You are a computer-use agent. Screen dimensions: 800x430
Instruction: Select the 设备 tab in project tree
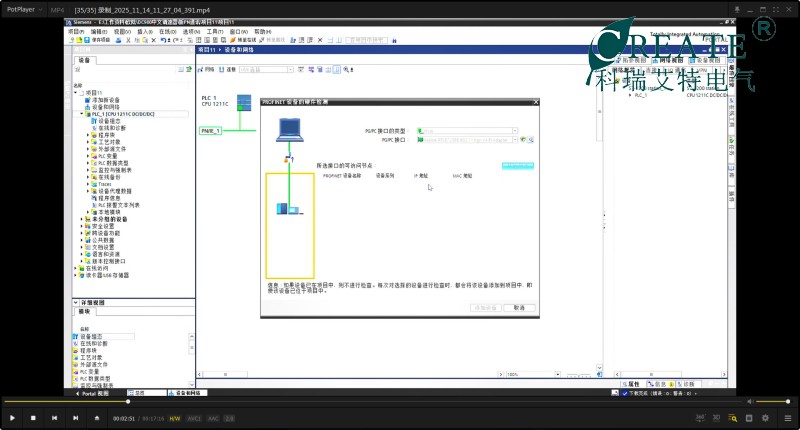coord(84,60)
